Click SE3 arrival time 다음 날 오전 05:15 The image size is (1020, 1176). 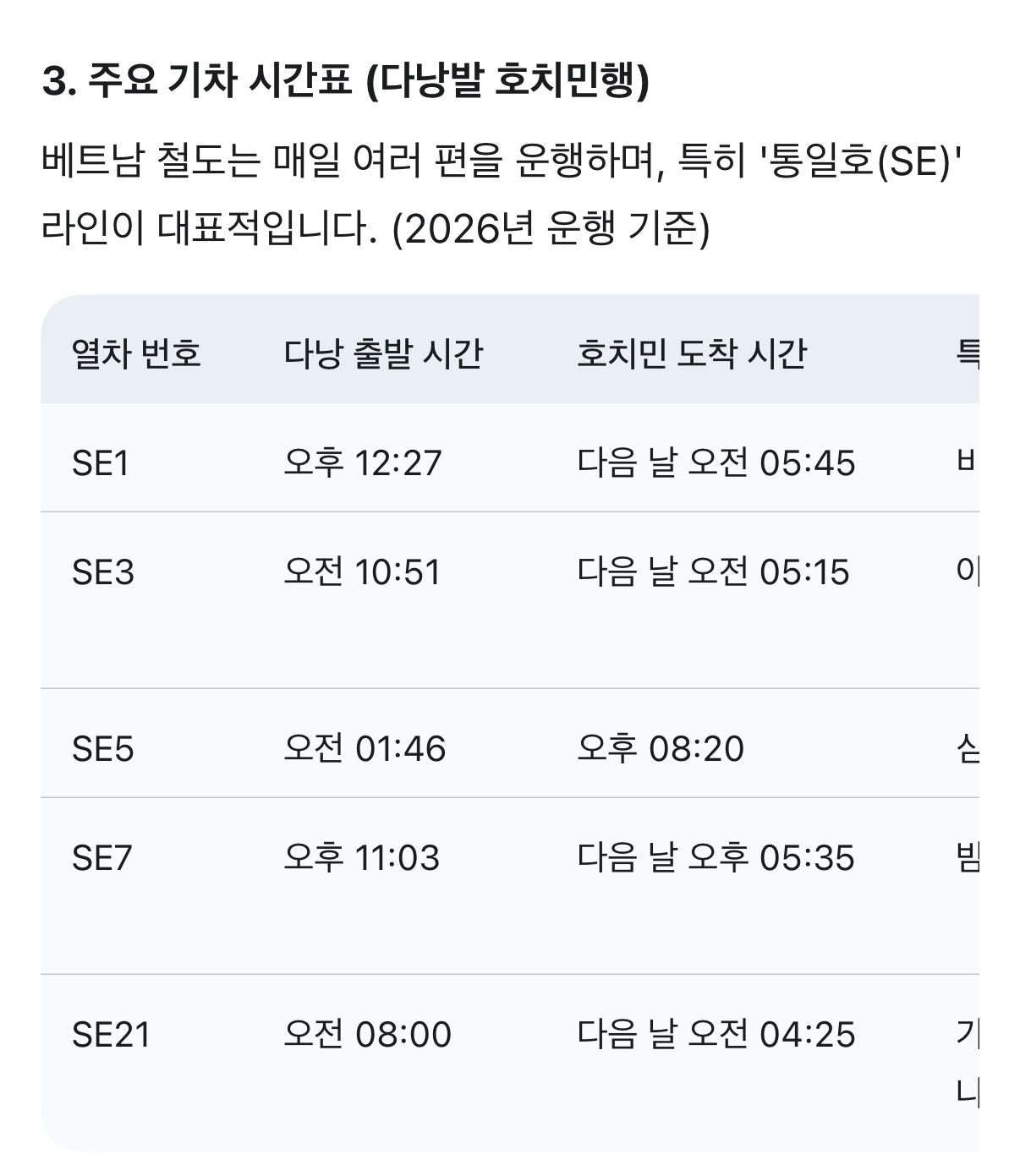pos(713,572)
